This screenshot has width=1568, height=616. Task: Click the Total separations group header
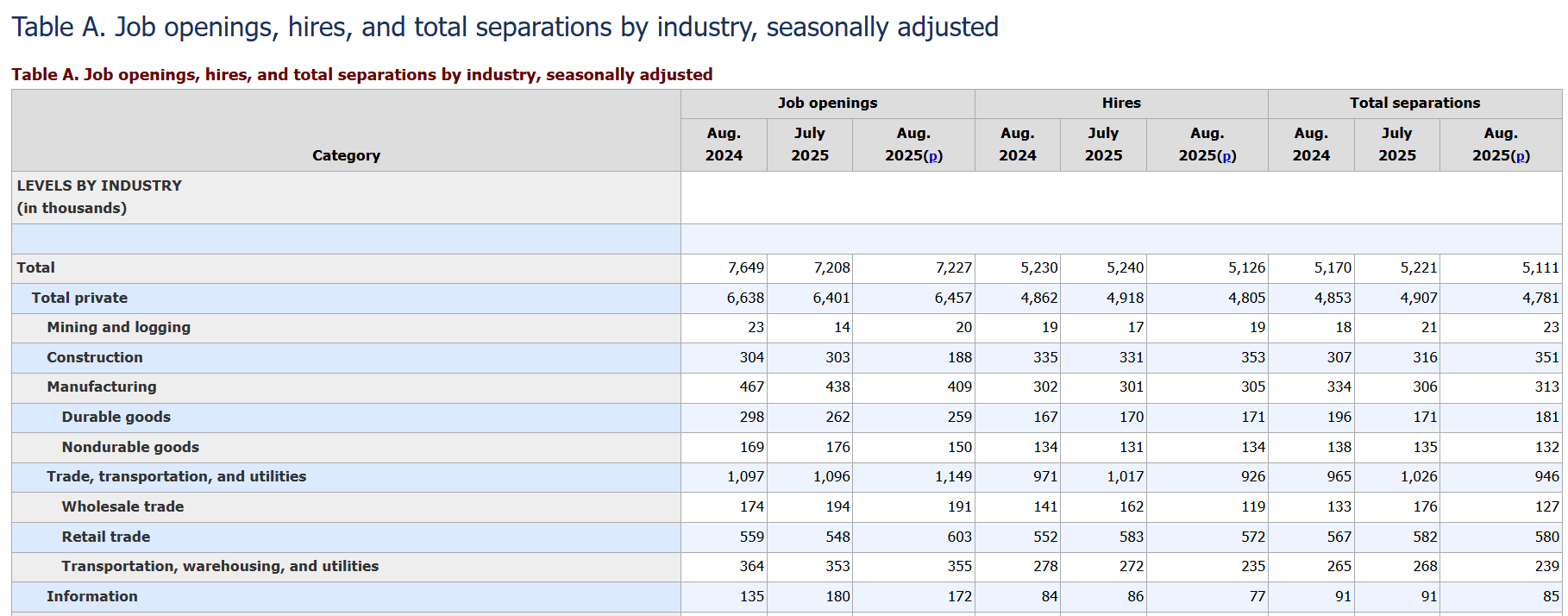(1414, 104)
